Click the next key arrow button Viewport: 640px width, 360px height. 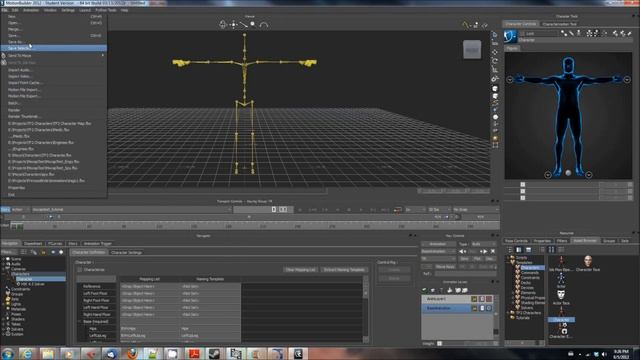[484, 251]
